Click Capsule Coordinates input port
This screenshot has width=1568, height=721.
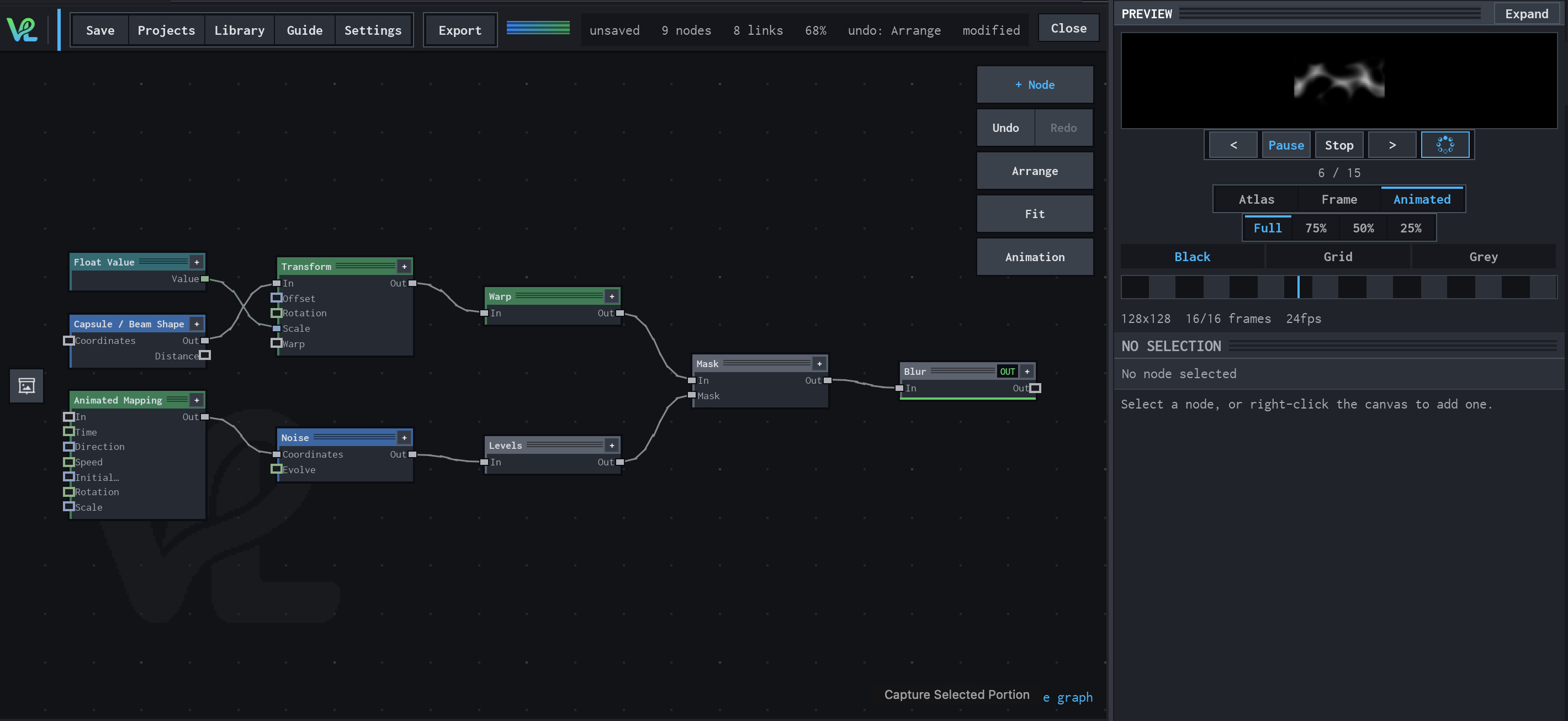click(69, 341)
